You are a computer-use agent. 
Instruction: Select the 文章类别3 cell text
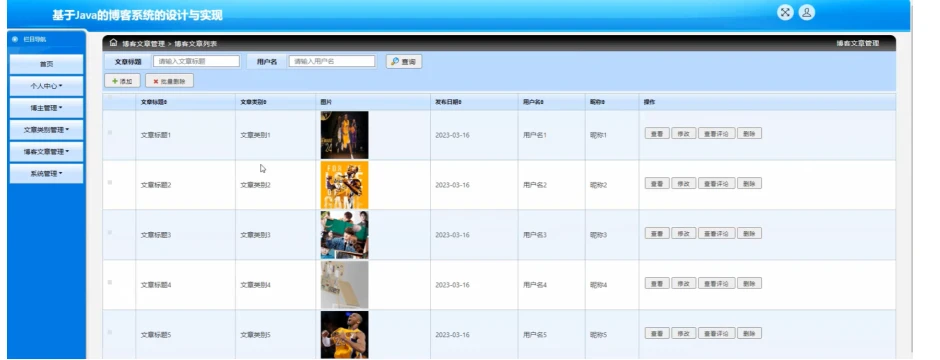[x=255, y=235]
